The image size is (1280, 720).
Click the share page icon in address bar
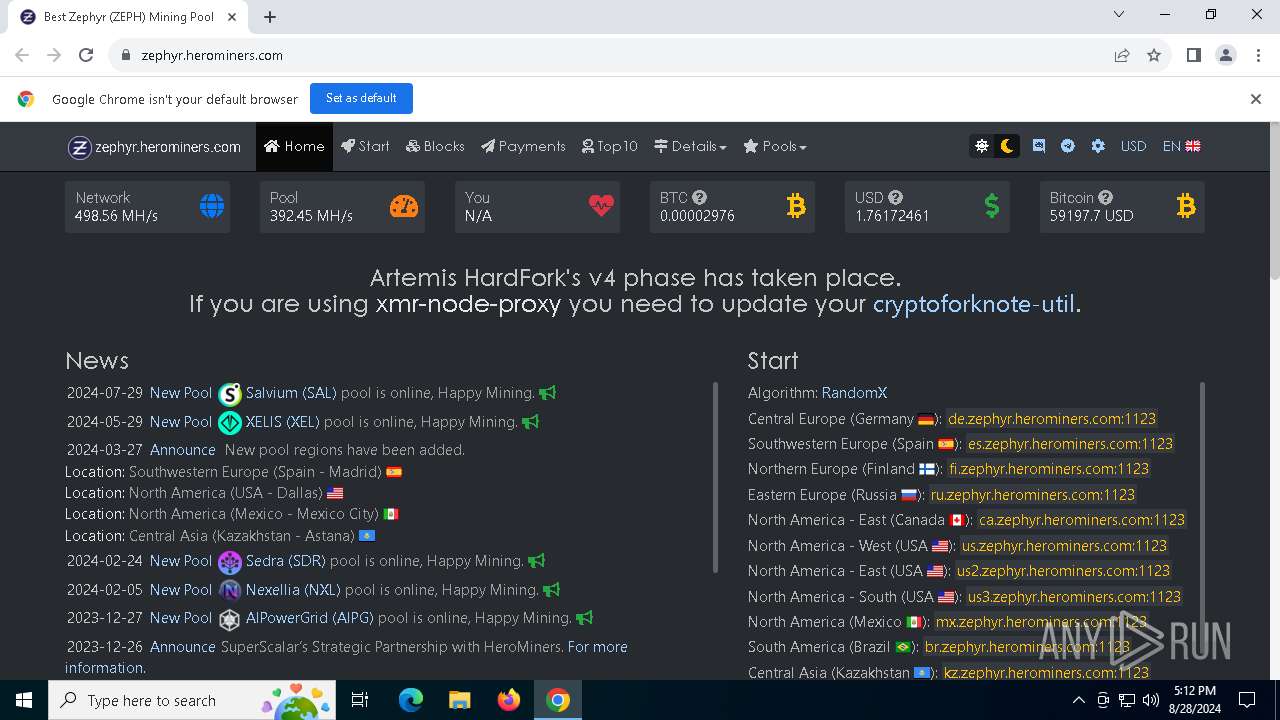(1122, 55)
